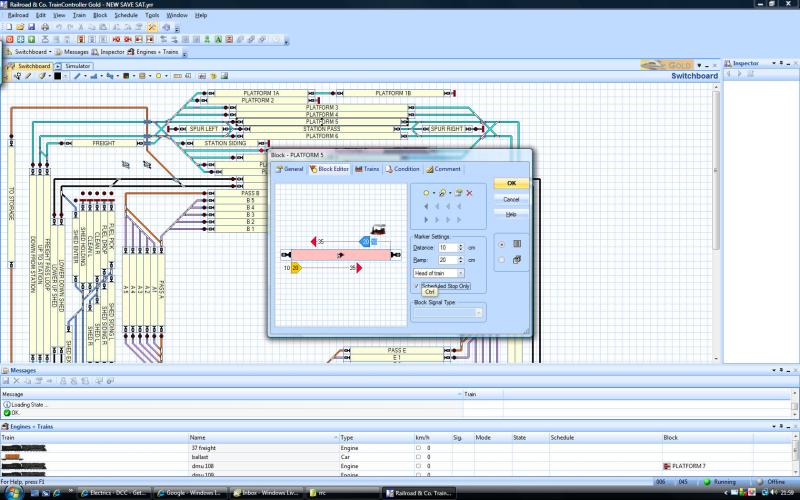Screen dimensions: 800x500
Task: Expand the Block Signal Type combo box
Action: click(x=479, y=313)
